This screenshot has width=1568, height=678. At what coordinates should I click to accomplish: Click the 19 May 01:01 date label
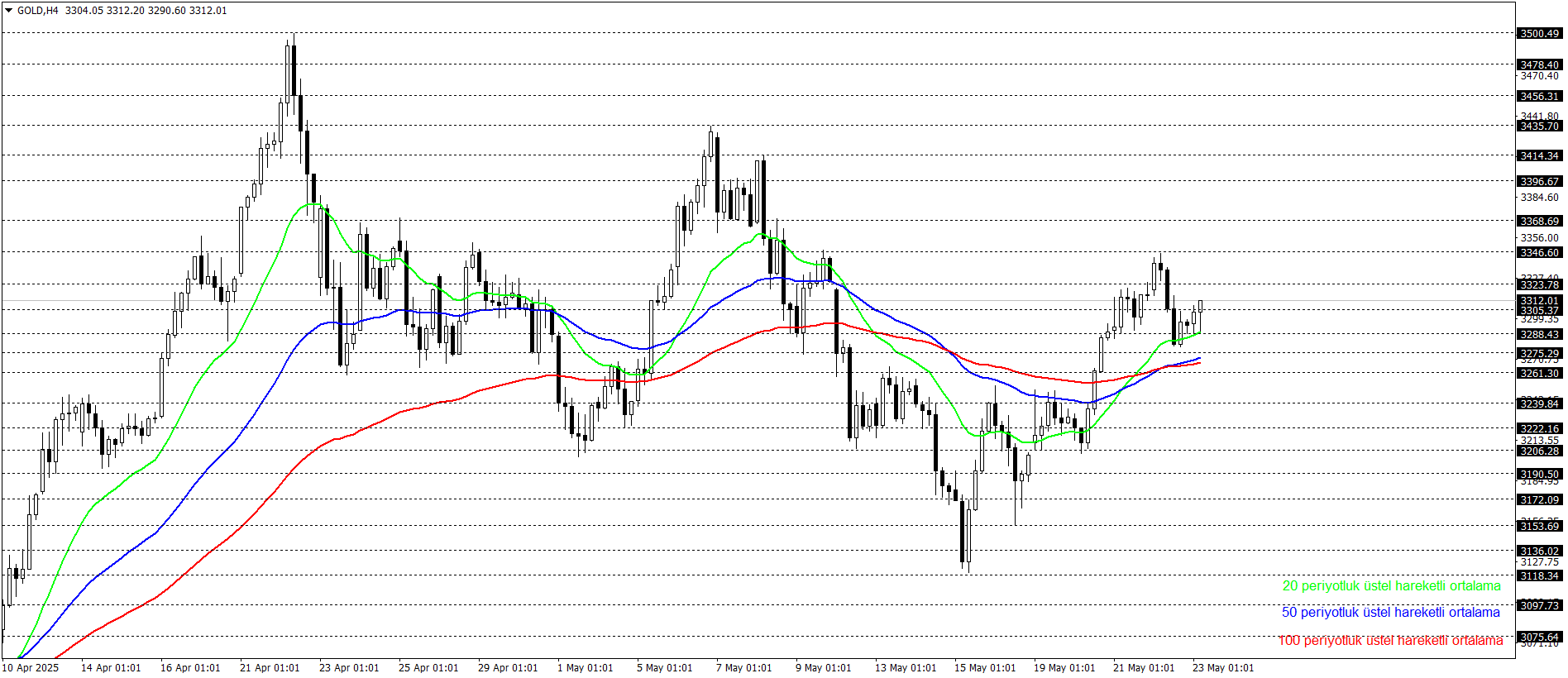click(x=1064, y=668)
